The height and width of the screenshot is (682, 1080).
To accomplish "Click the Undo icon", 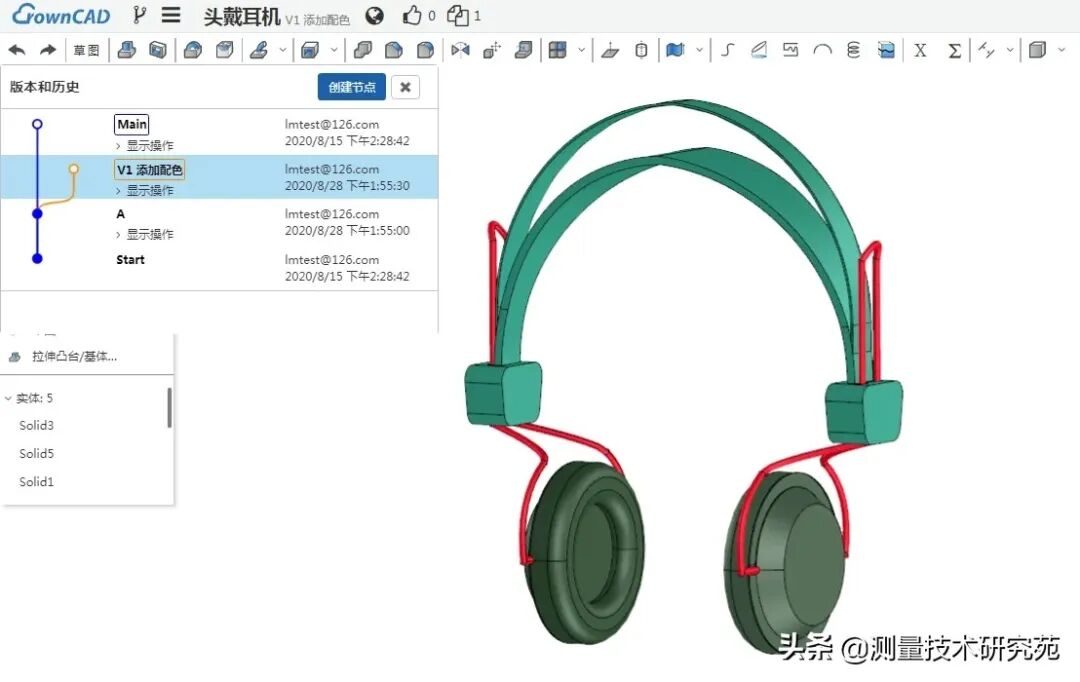I will coord(17,48).
